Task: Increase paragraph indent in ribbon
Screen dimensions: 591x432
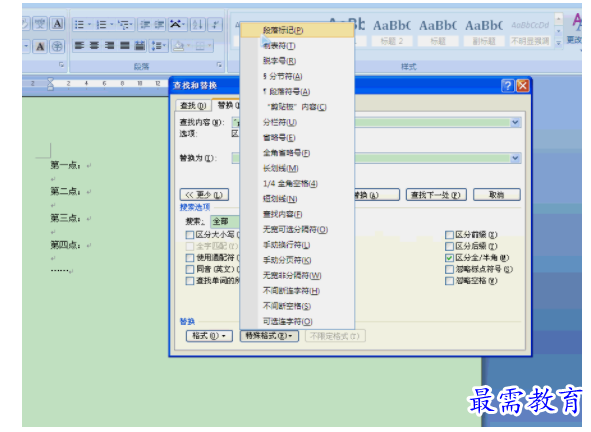Action: [x=159, y=25]
